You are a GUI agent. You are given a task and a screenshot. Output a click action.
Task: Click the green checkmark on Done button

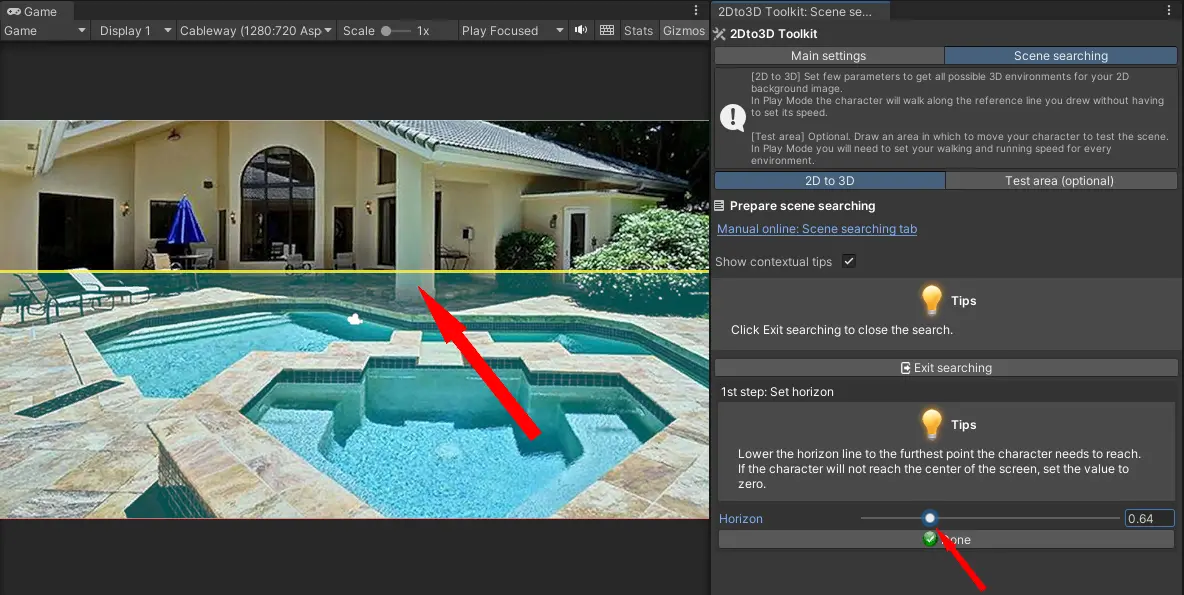(x=930, y=539)
